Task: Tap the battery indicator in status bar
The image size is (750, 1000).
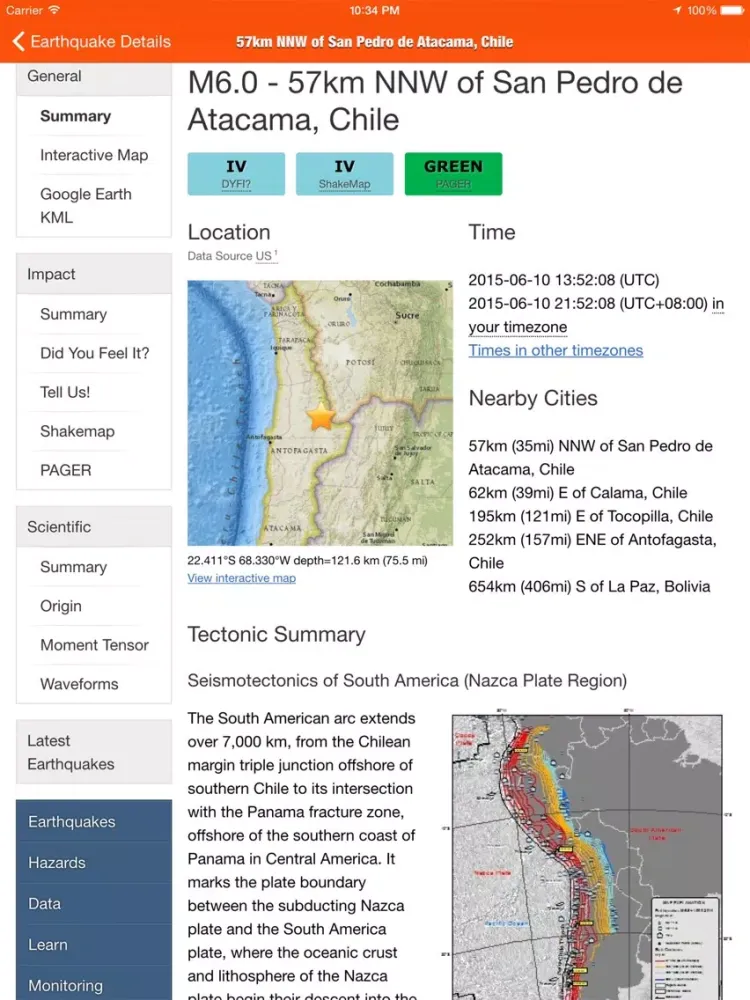Action: point(731,10)
